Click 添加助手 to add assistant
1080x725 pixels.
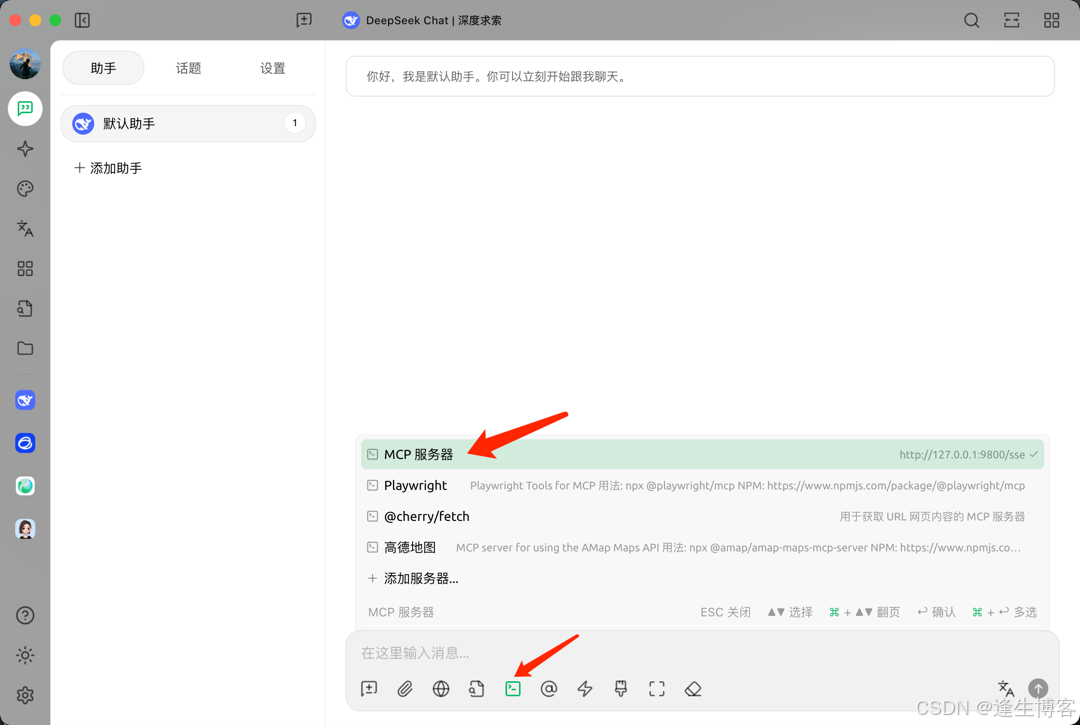[x=108, y=168]
